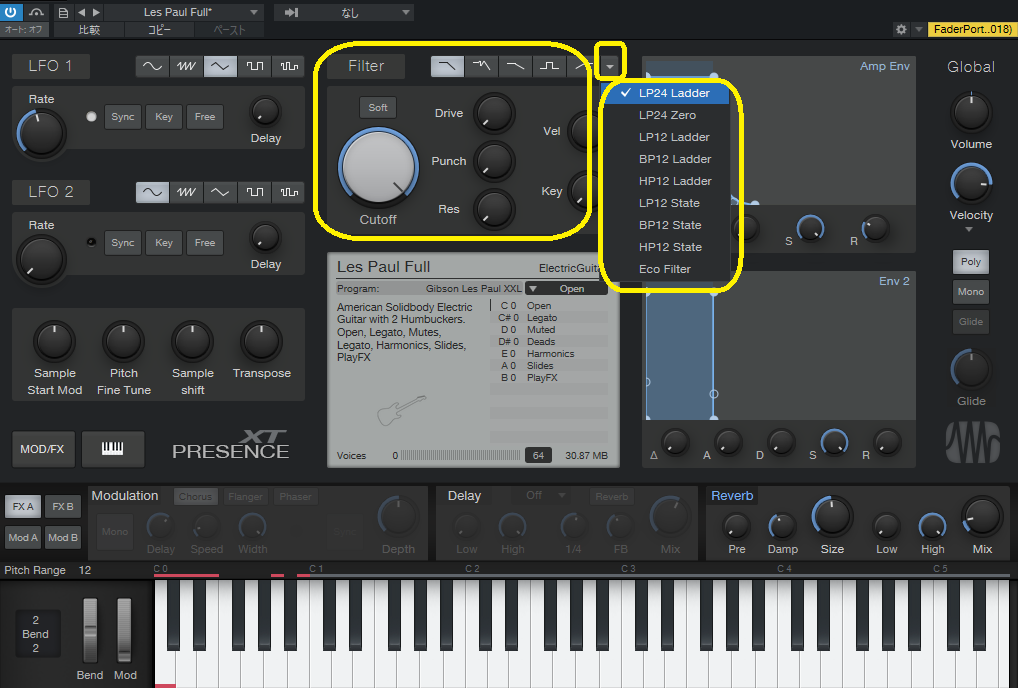Viewport: 1018px width, 688px height.
Task: Select the triangle waveform for LFO 2
Action: (220, 192)
